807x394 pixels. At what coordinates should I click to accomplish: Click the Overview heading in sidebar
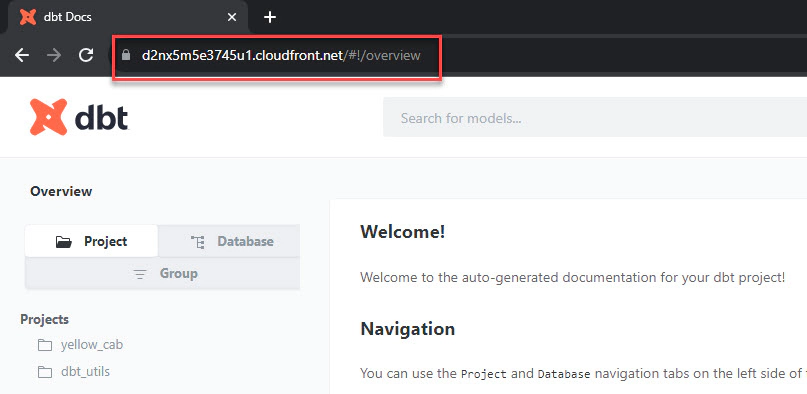pyautogui.click(x=61, y=191)
